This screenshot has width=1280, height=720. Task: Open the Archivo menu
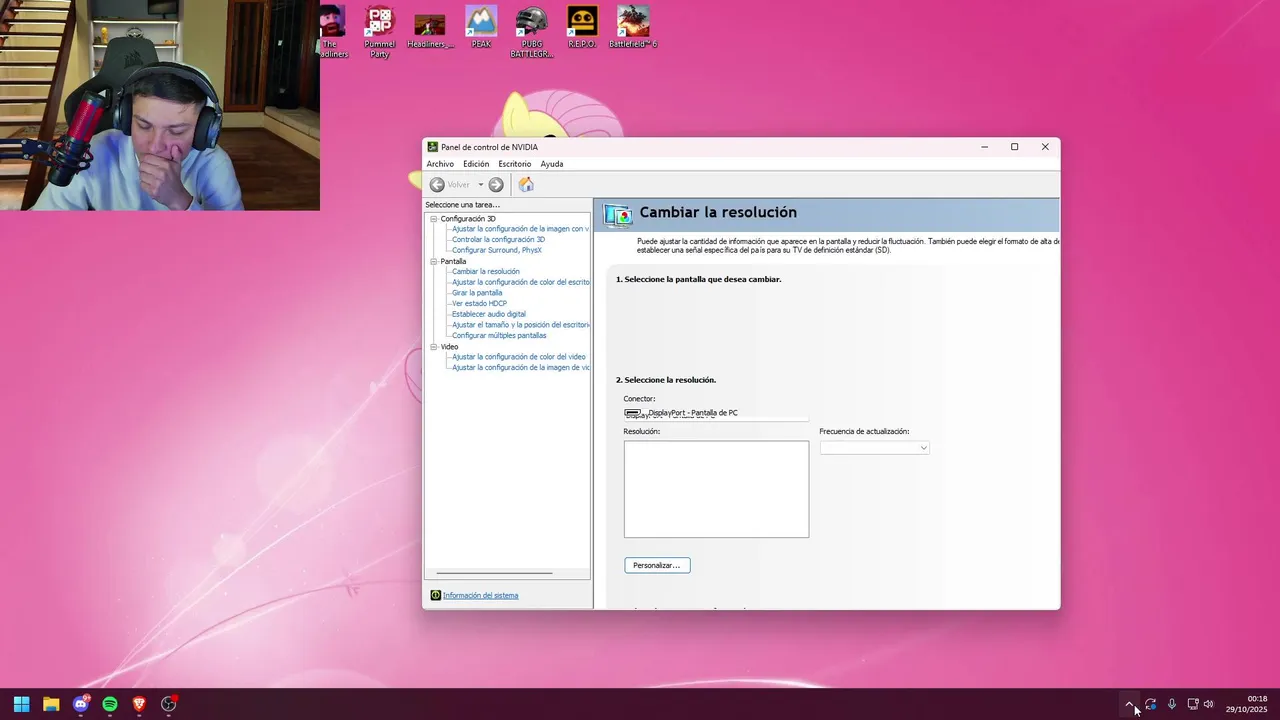click(x=440, y=164)
